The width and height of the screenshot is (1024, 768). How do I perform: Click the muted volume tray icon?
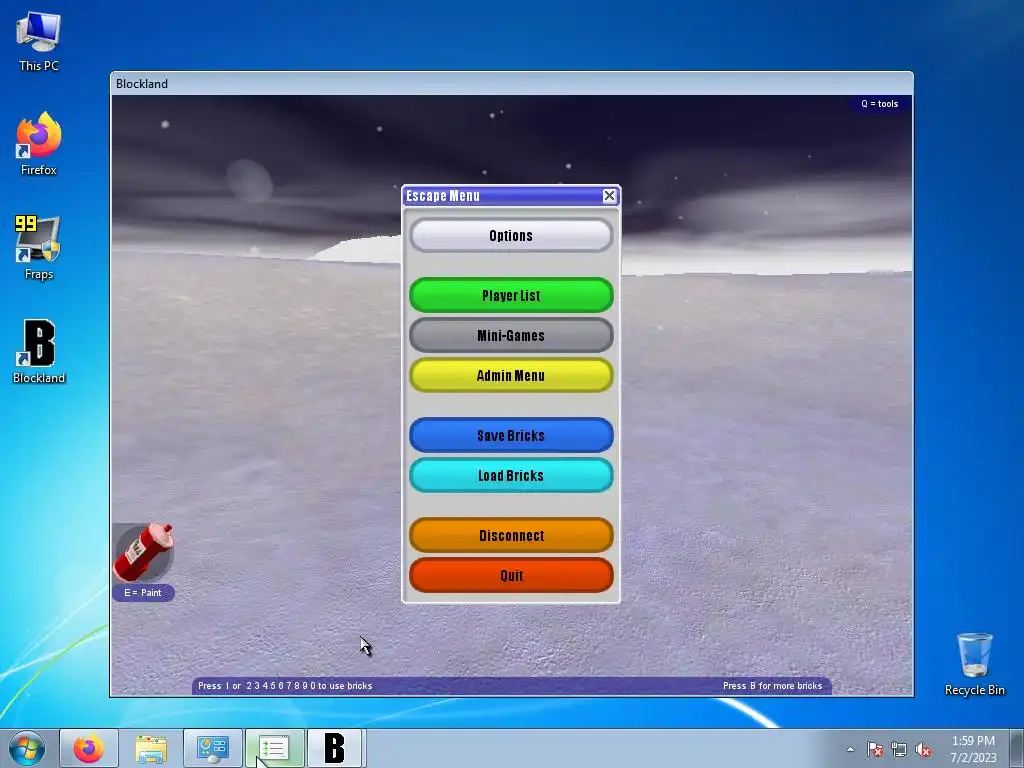tap(923, 749)
